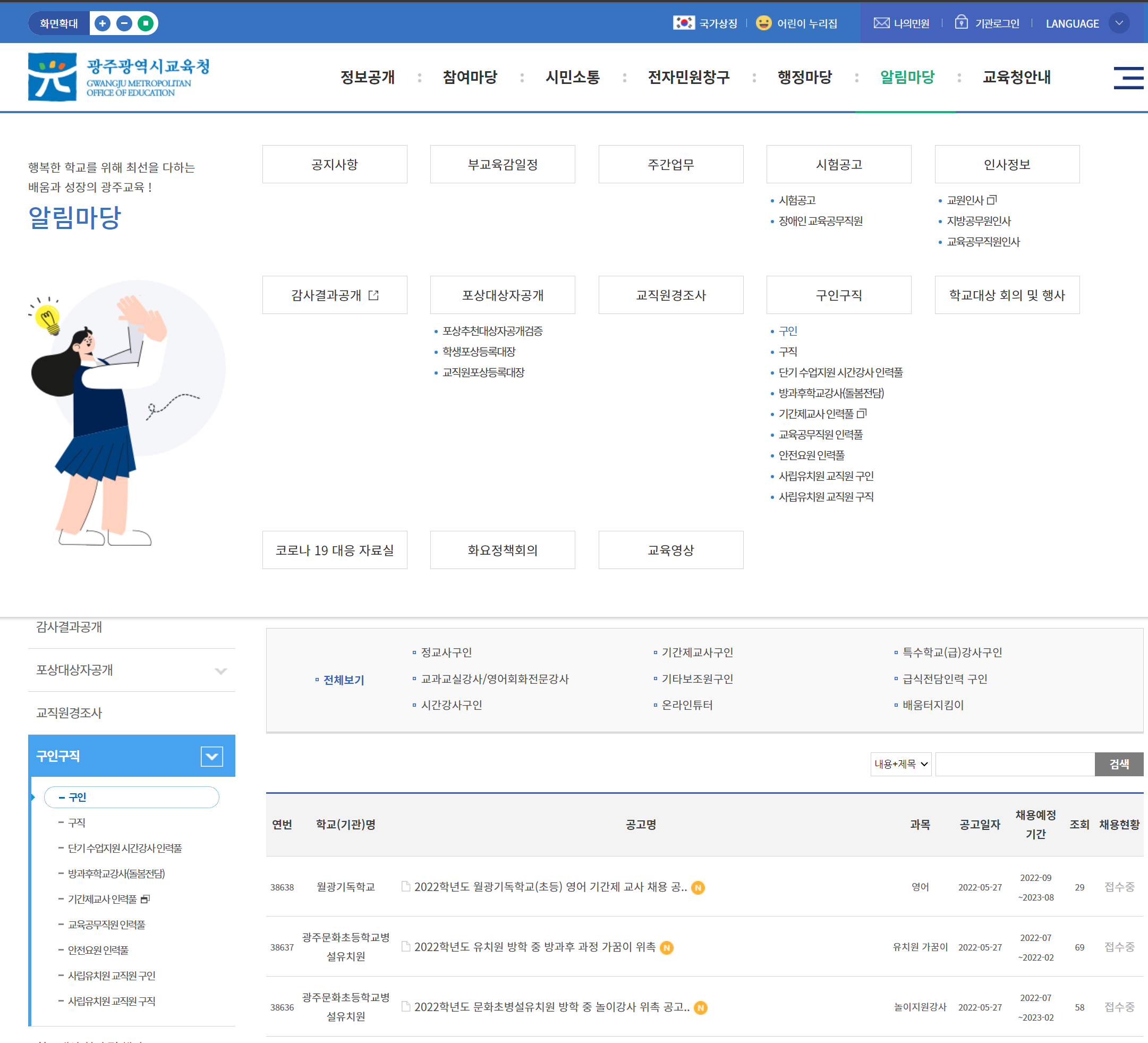Viewport: 1148px width, 1043px height.
Task: Open the hamburger full menu icon
Action: (1128, 78)
